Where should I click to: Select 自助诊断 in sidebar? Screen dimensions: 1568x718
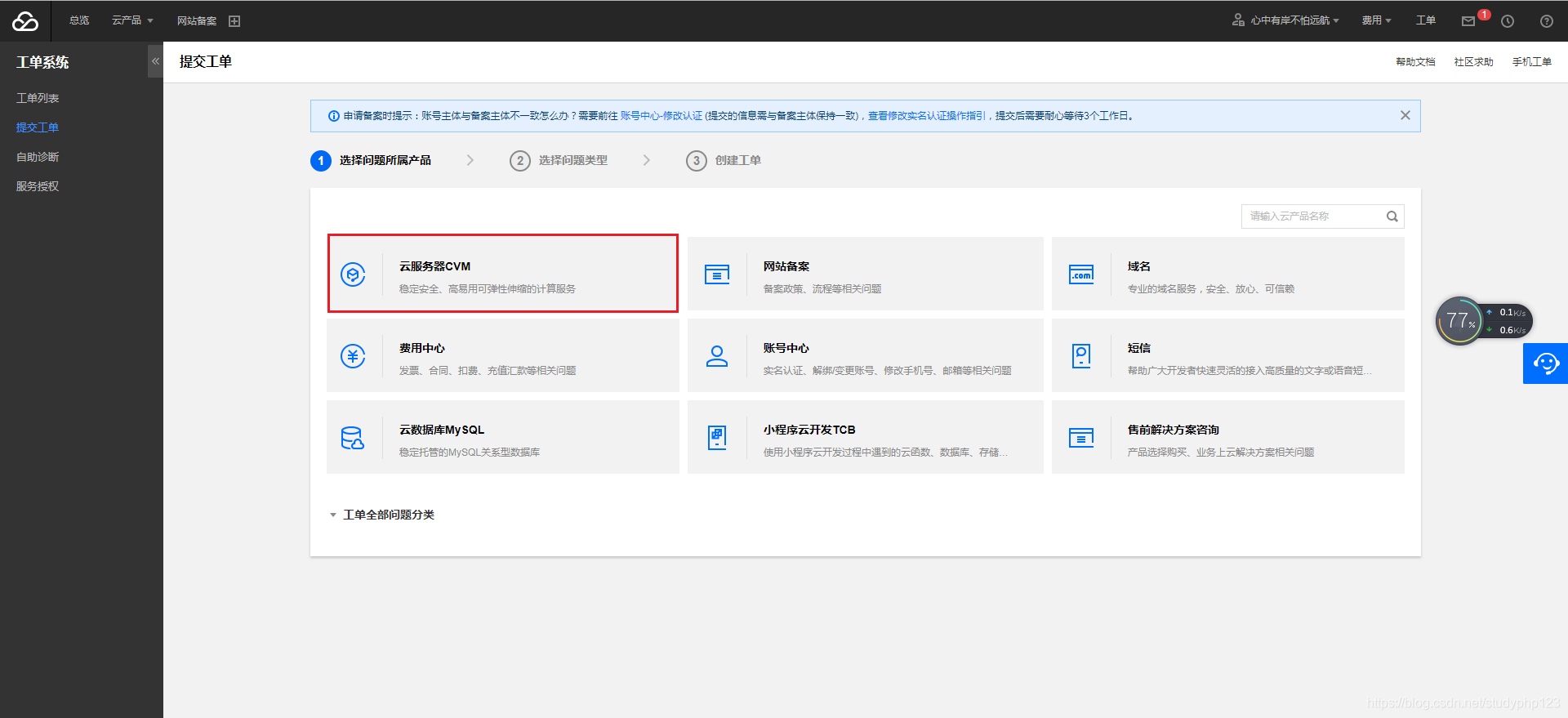38,157
